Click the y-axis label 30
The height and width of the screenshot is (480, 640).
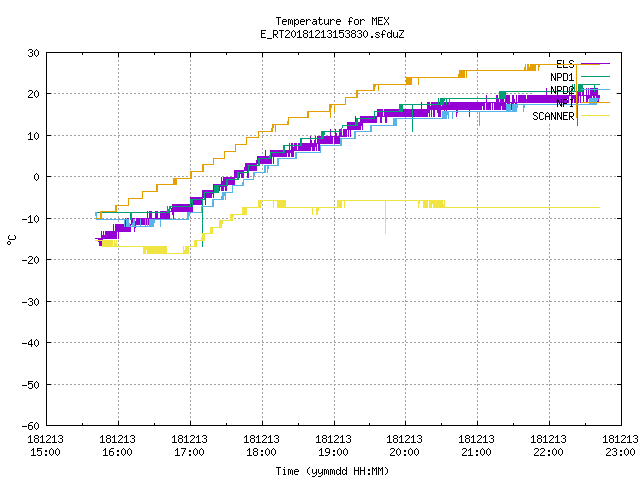(33, 53)
